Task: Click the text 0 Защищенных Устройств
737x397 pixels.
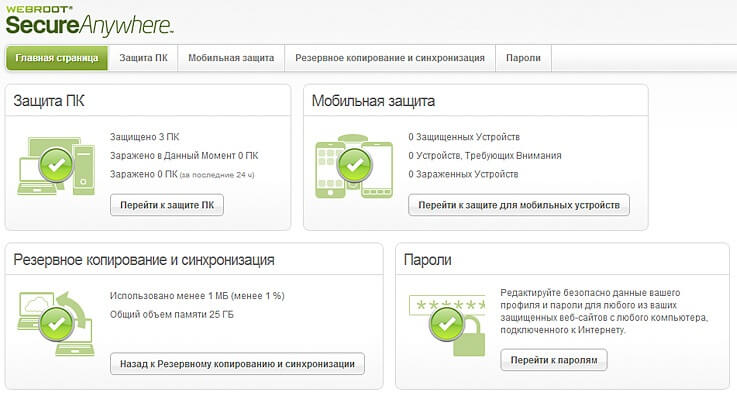Action: point(464,137)
